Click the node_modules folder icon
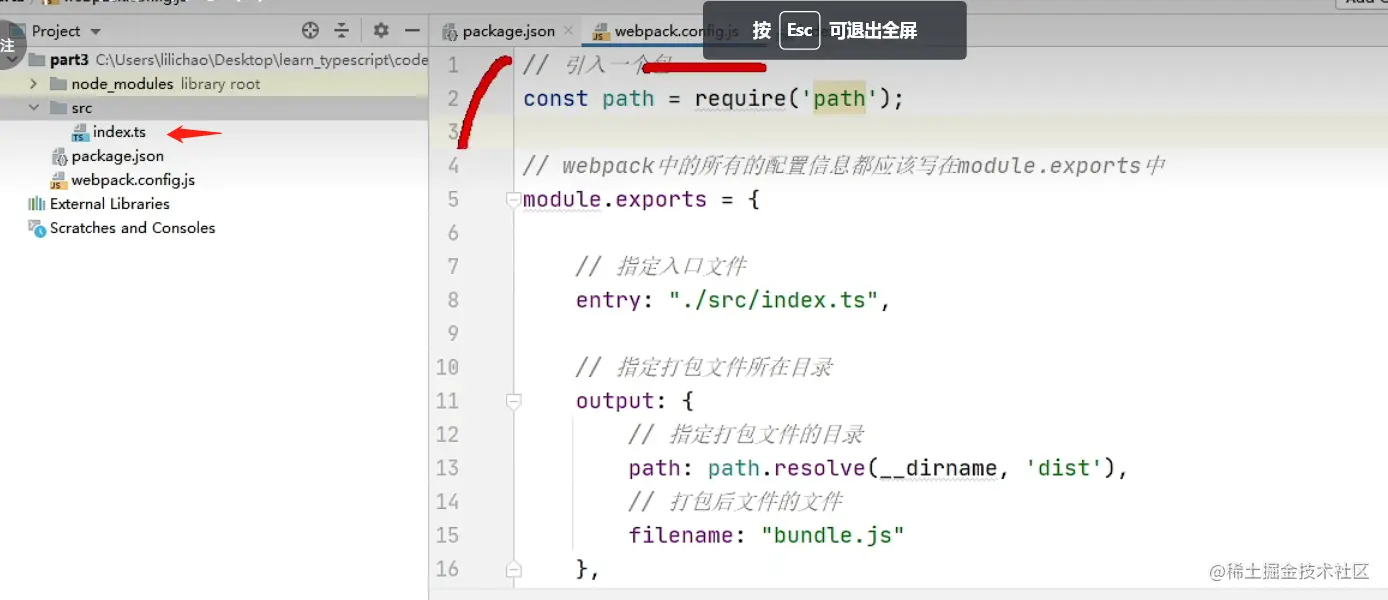The height and width of the screenshot is (600, 1388). (58, 84)
